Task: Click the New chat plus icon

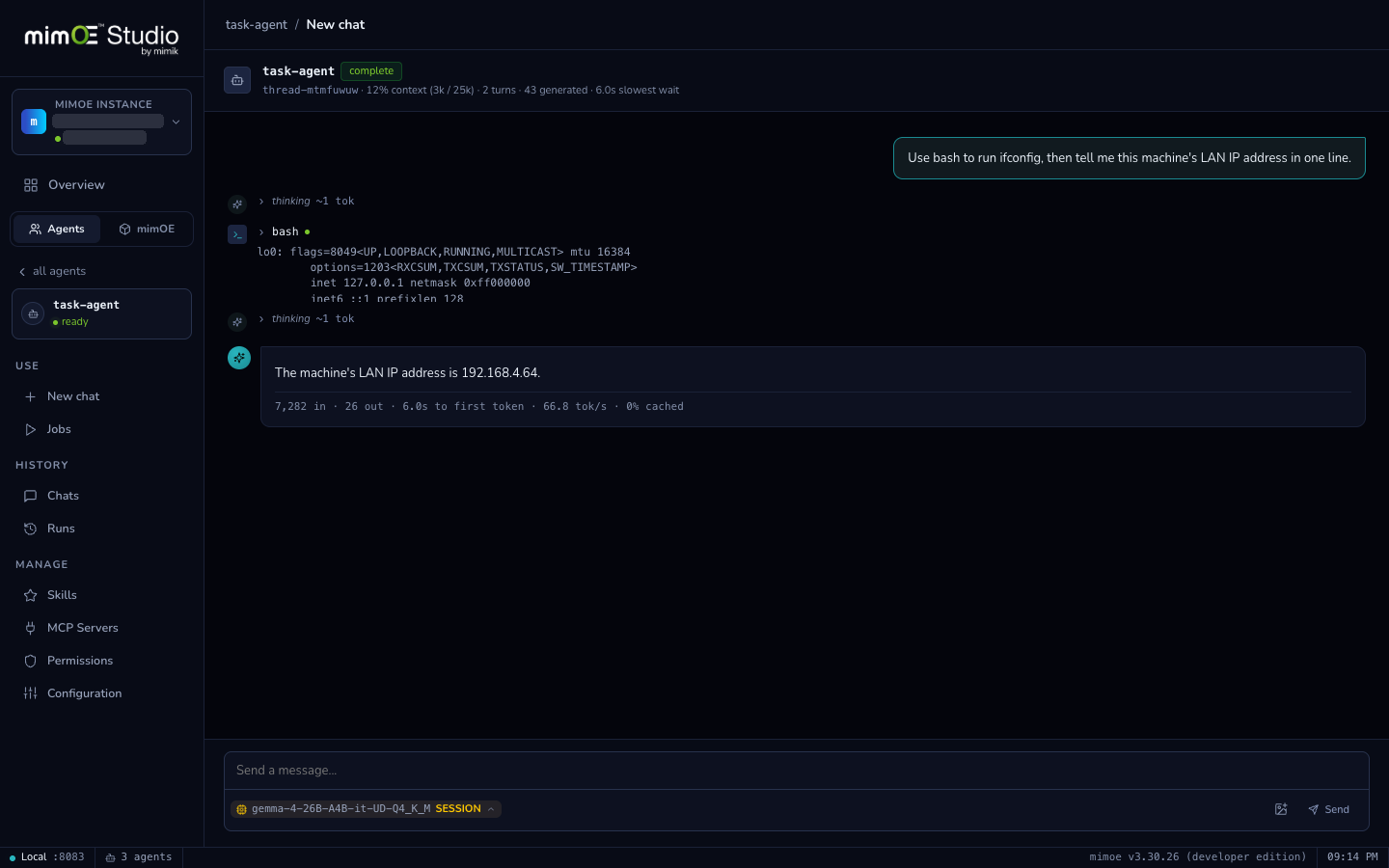Action: (x=30, y=396)
